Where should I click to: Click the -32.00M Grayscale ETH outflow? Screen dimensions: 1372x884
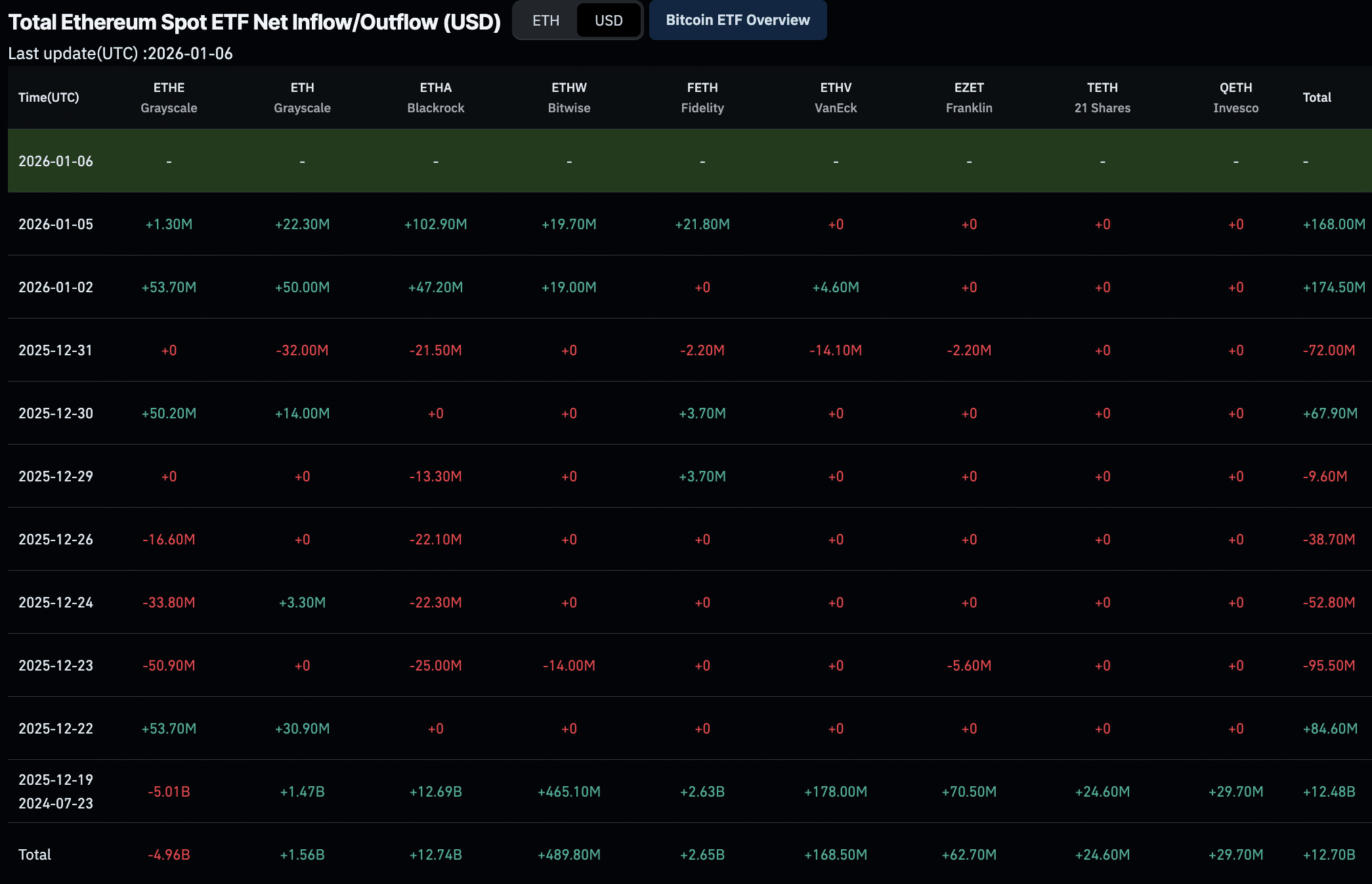point(302,350)
